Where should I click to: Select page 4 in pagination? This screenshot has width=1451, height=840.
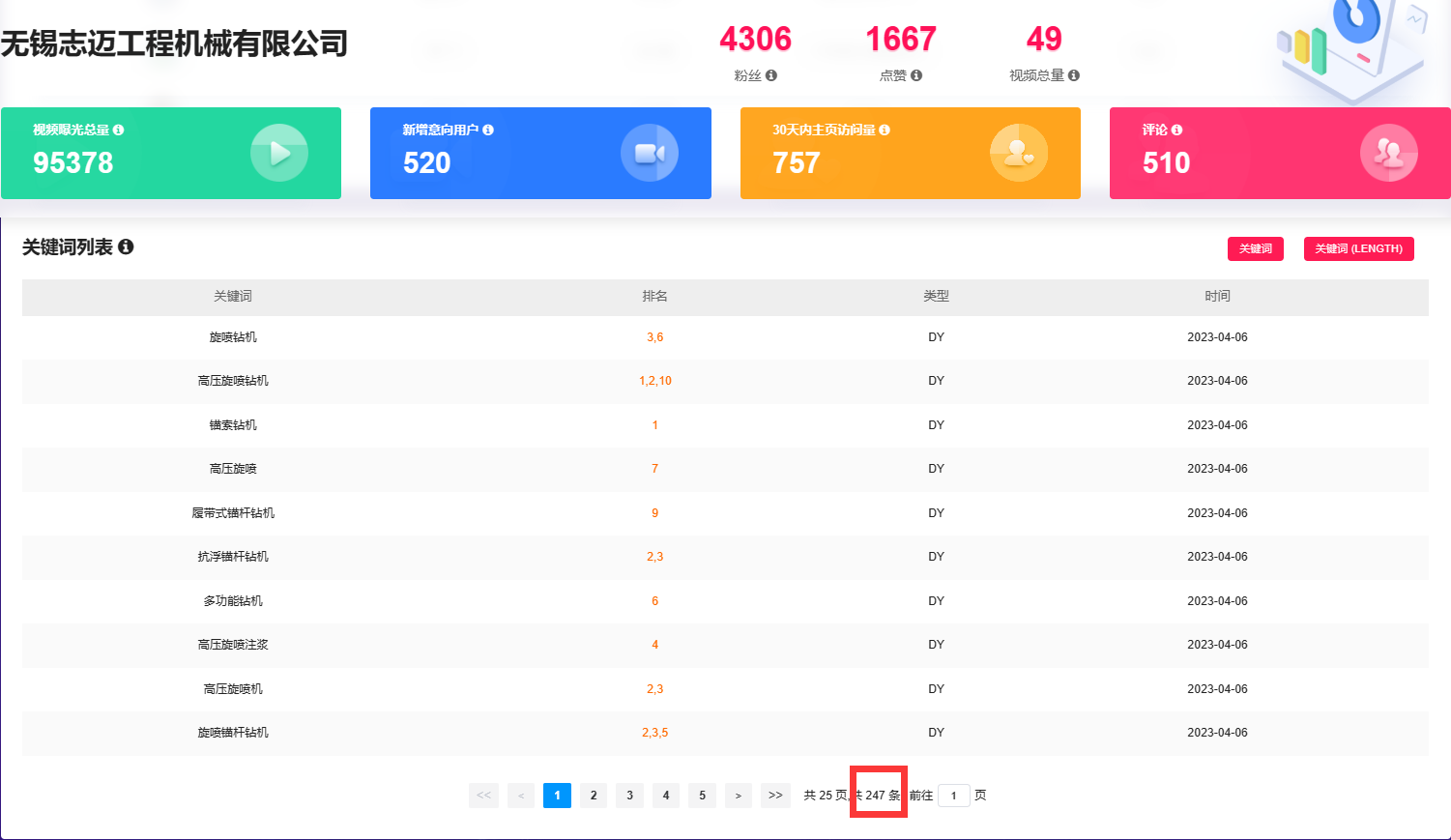coord(666,796)
